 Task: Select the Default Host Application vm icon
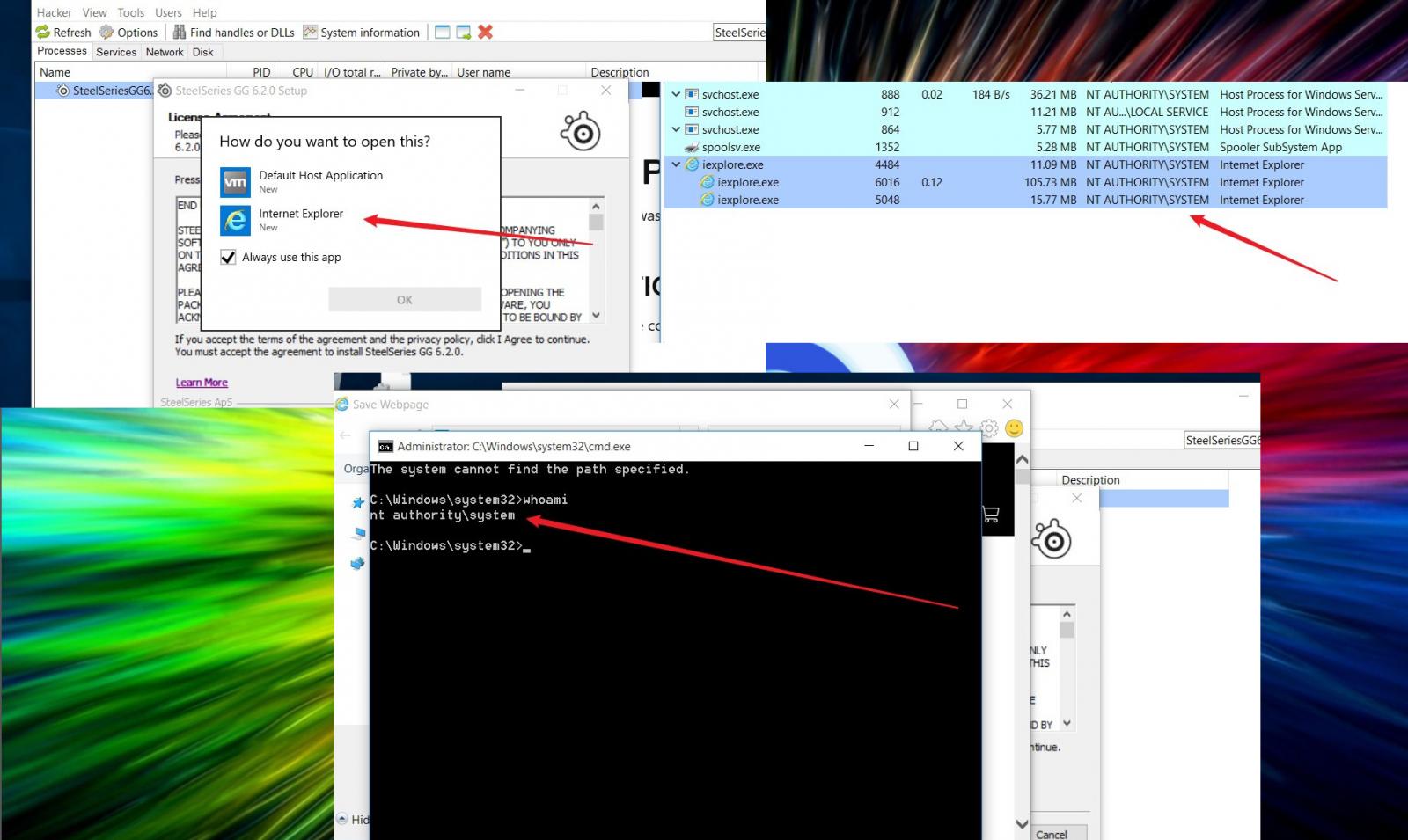(235, 182)
